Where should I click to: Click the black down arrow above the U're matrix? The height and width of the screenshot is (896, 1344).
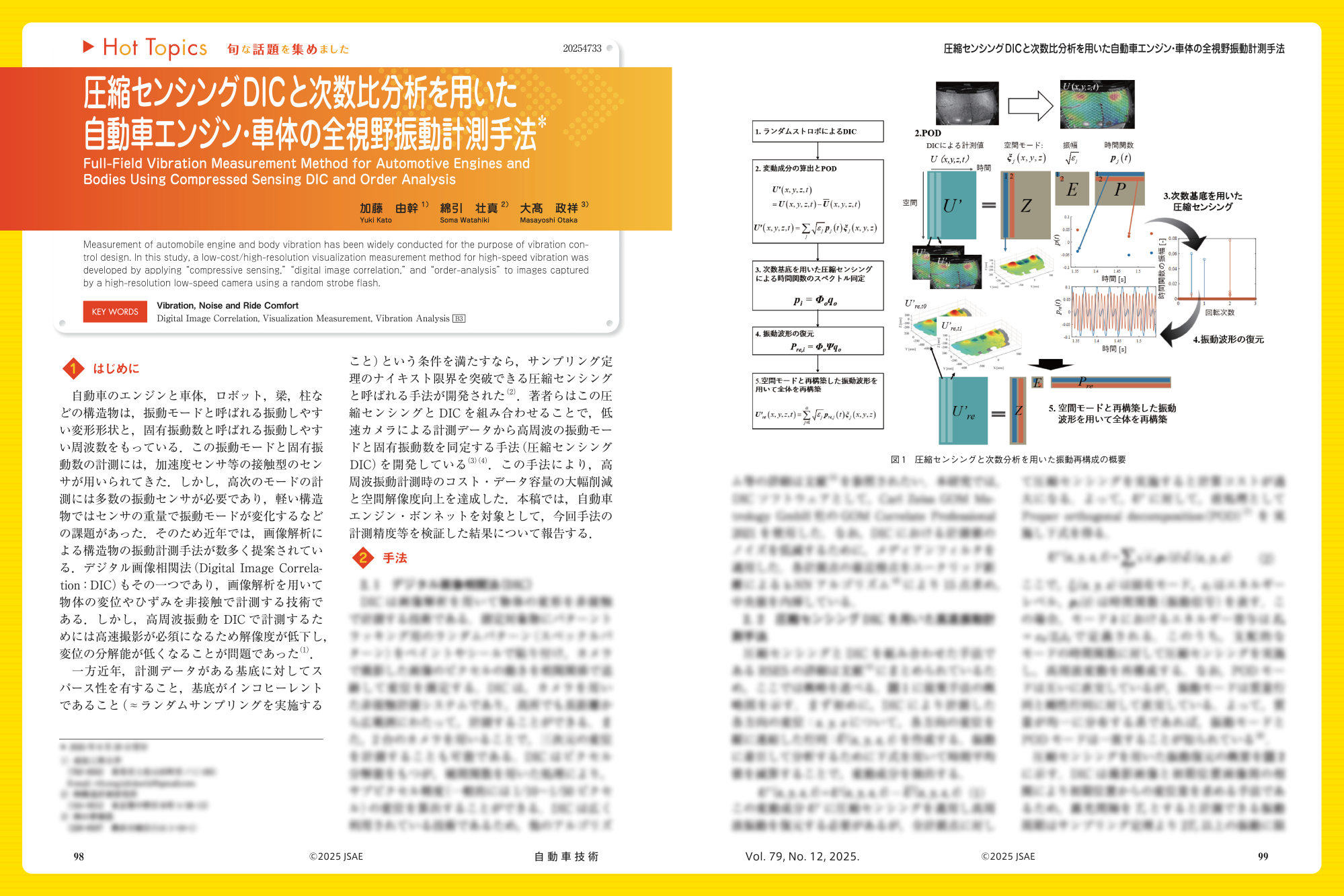point(1051,365)
